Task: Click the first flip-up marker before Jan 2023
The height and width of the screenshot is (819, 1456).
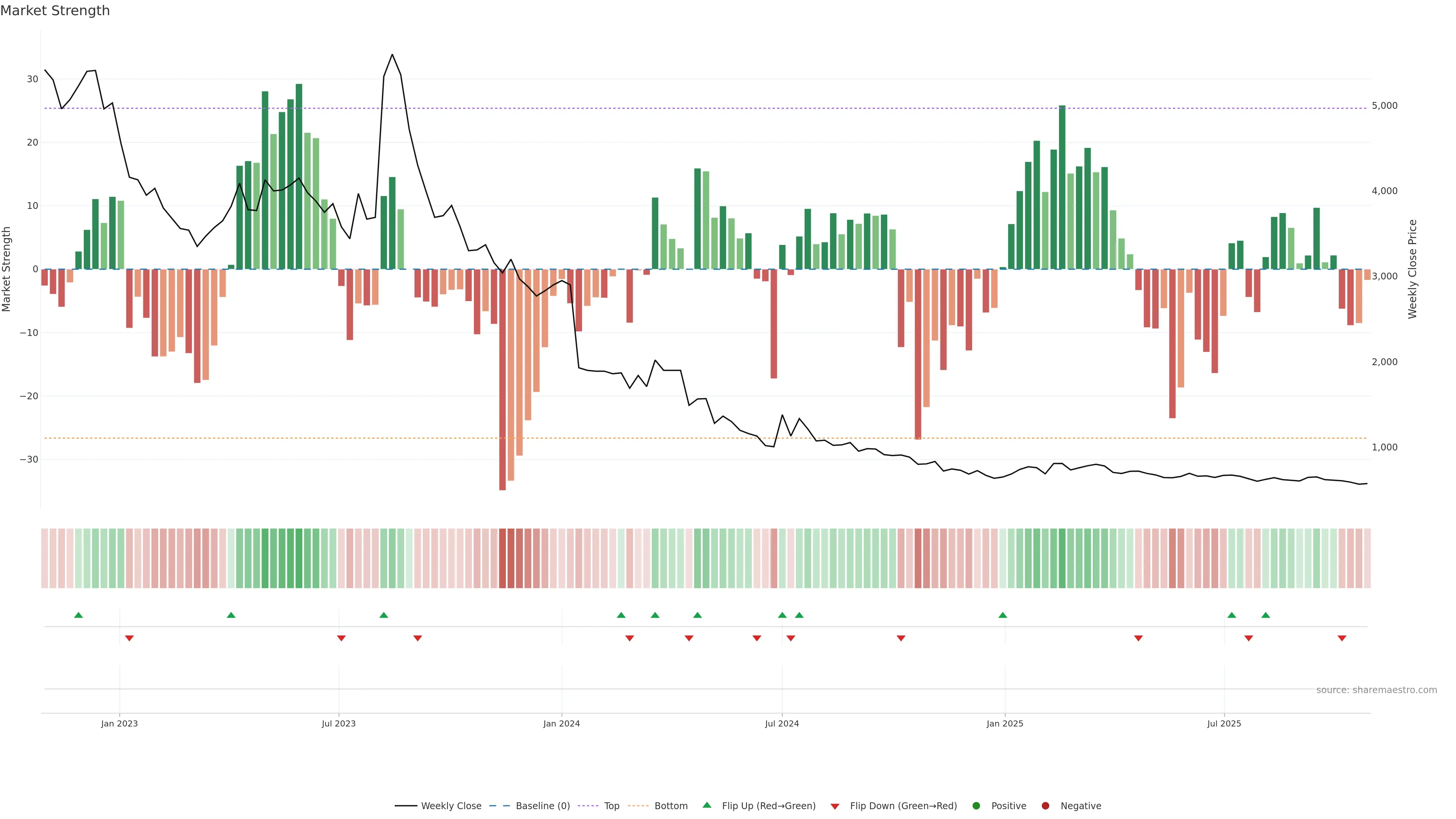Action: coord(78,615)
